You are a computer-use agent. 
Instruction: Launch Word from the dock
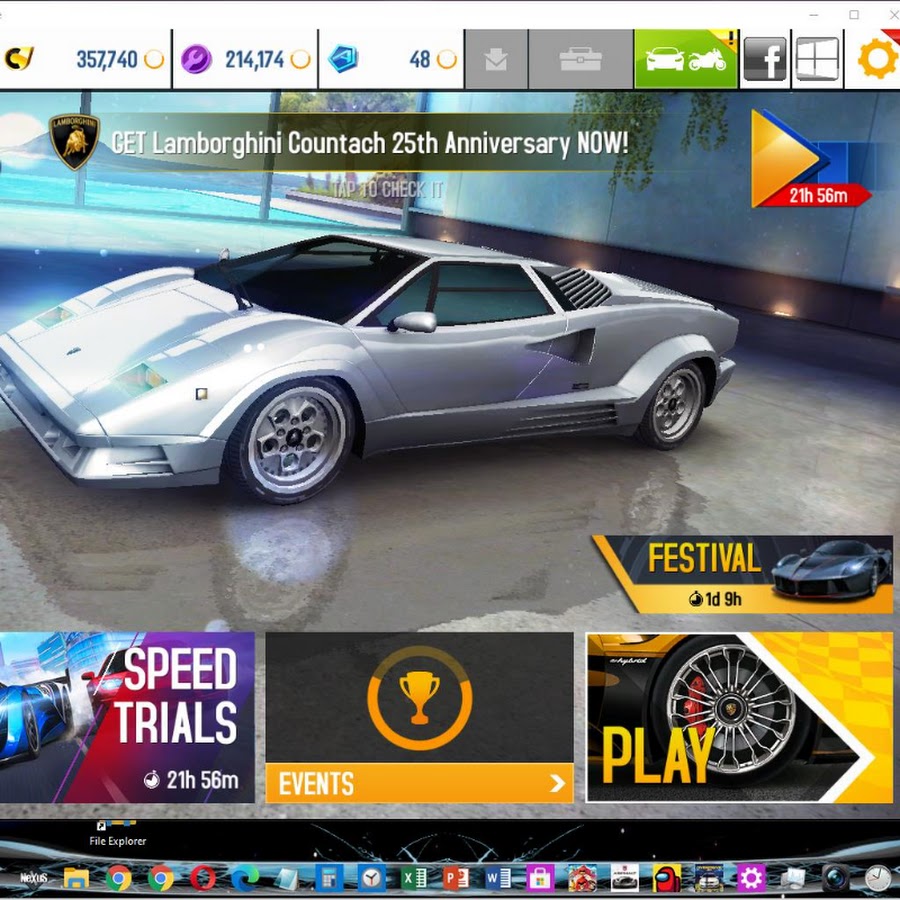pos(498,879)
